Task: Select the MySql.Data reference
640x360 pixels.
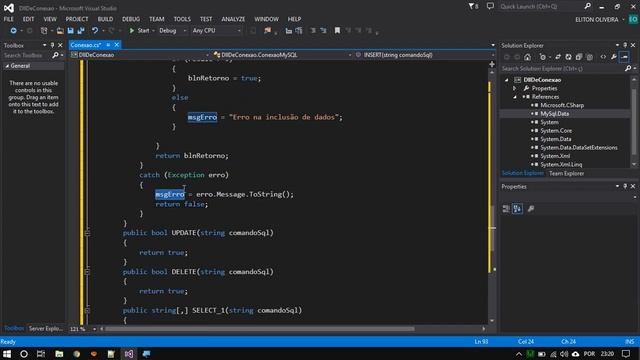Action: (554, 114)
